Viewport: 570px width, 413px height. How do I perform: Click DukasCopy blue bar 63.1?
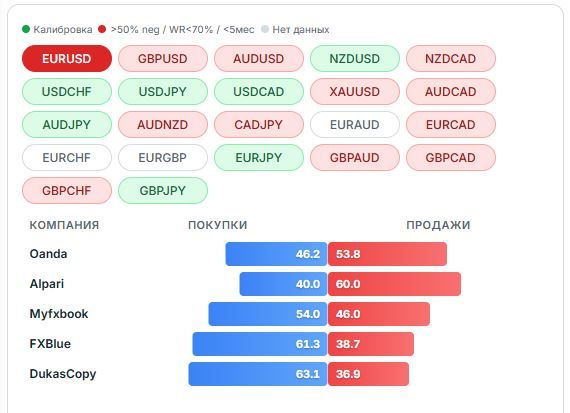[x=258, y=374]
